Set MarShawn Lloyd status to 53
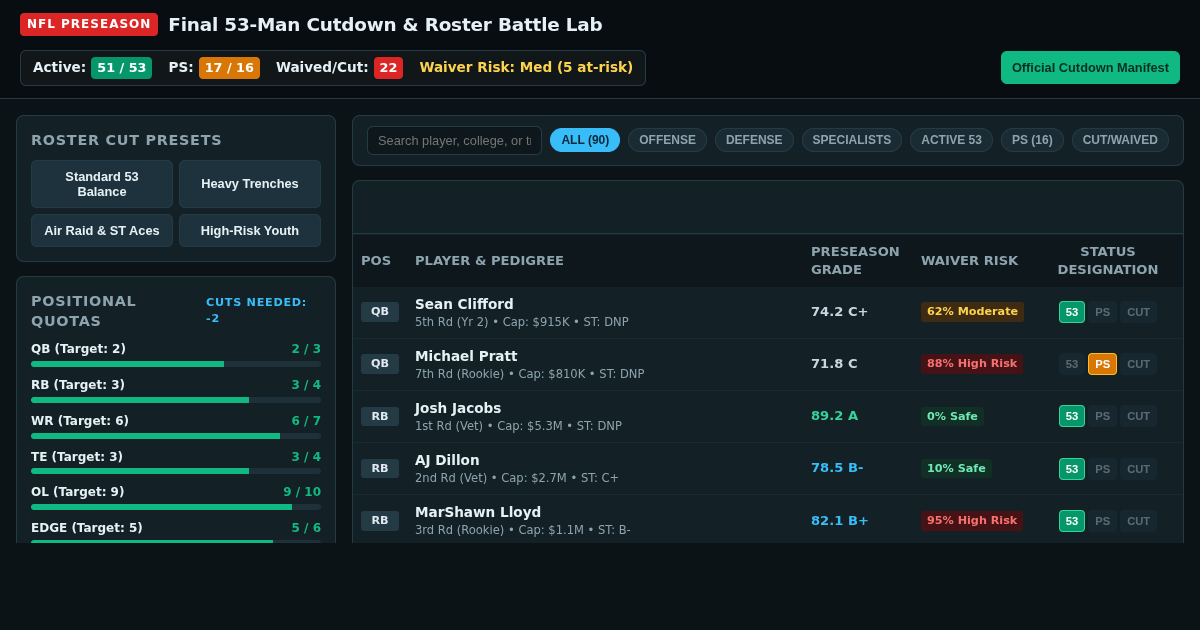This screenshot has width=1200, height=630. pos(1072,520)
